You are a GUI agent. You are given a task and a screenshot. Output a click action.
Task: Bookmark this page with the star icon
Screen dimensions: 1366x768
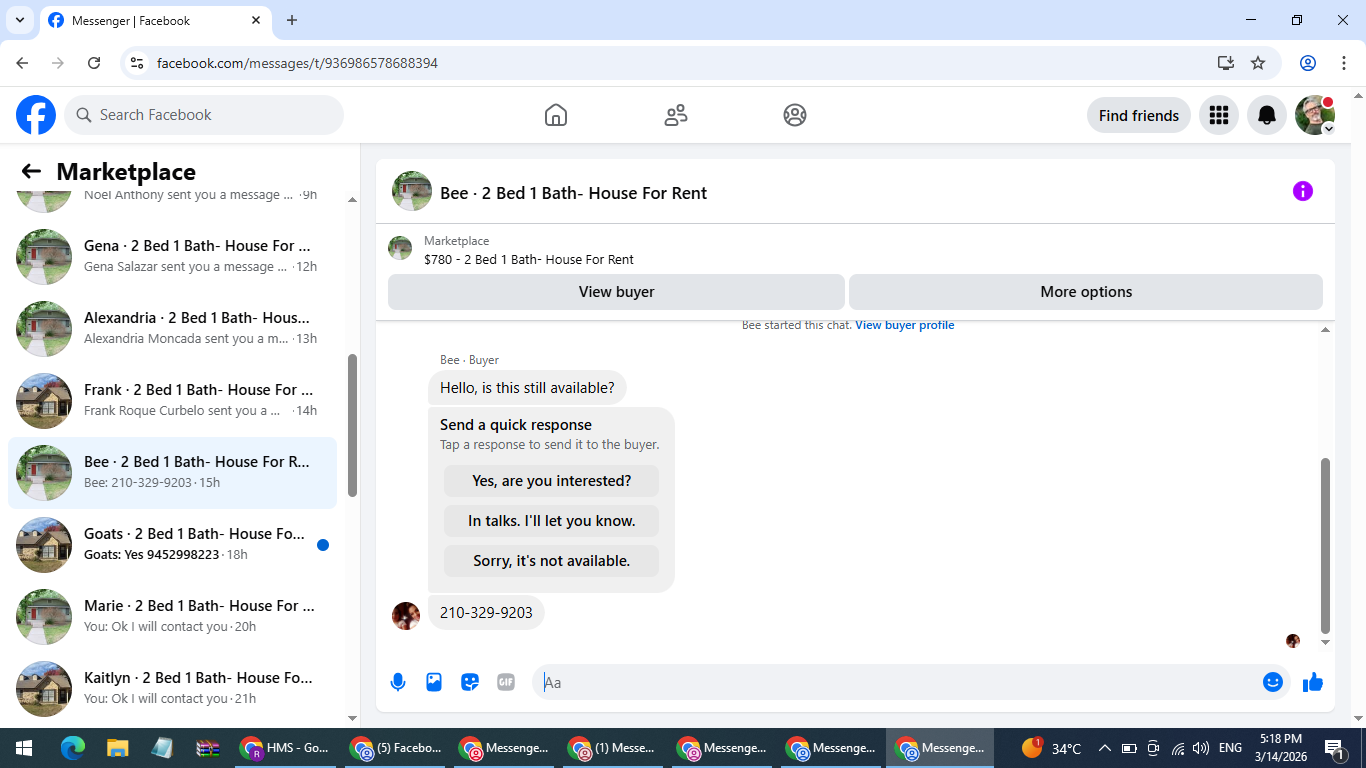click(1258, 63)
